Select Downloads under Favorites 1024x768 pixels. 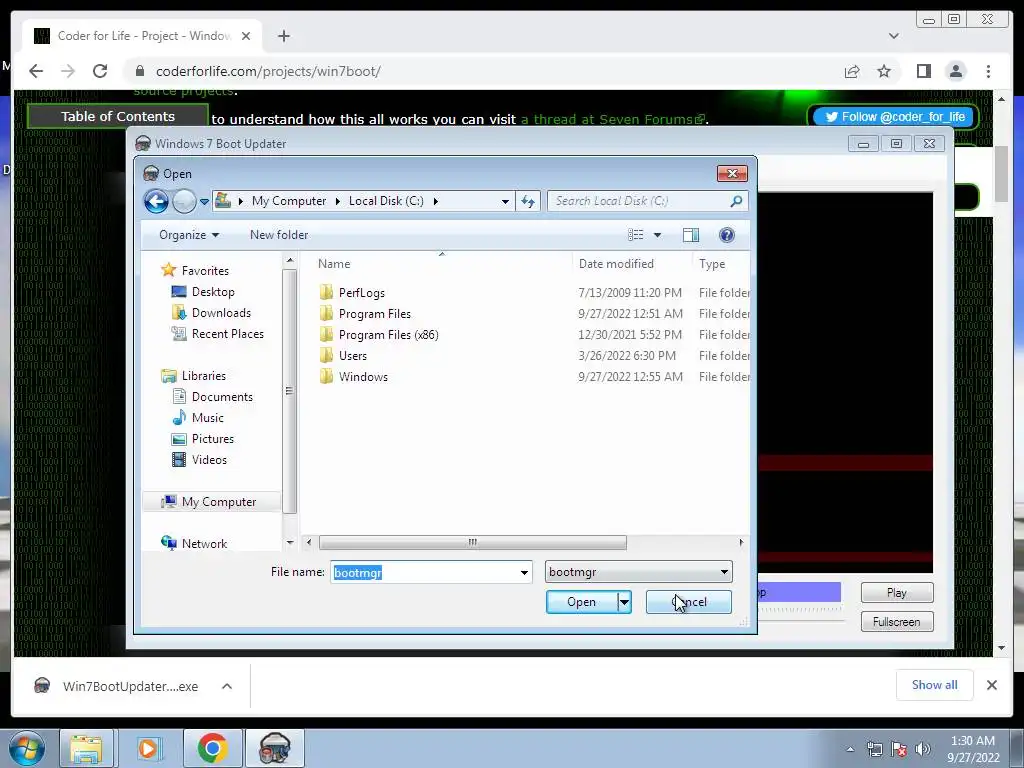click(221, 313)
